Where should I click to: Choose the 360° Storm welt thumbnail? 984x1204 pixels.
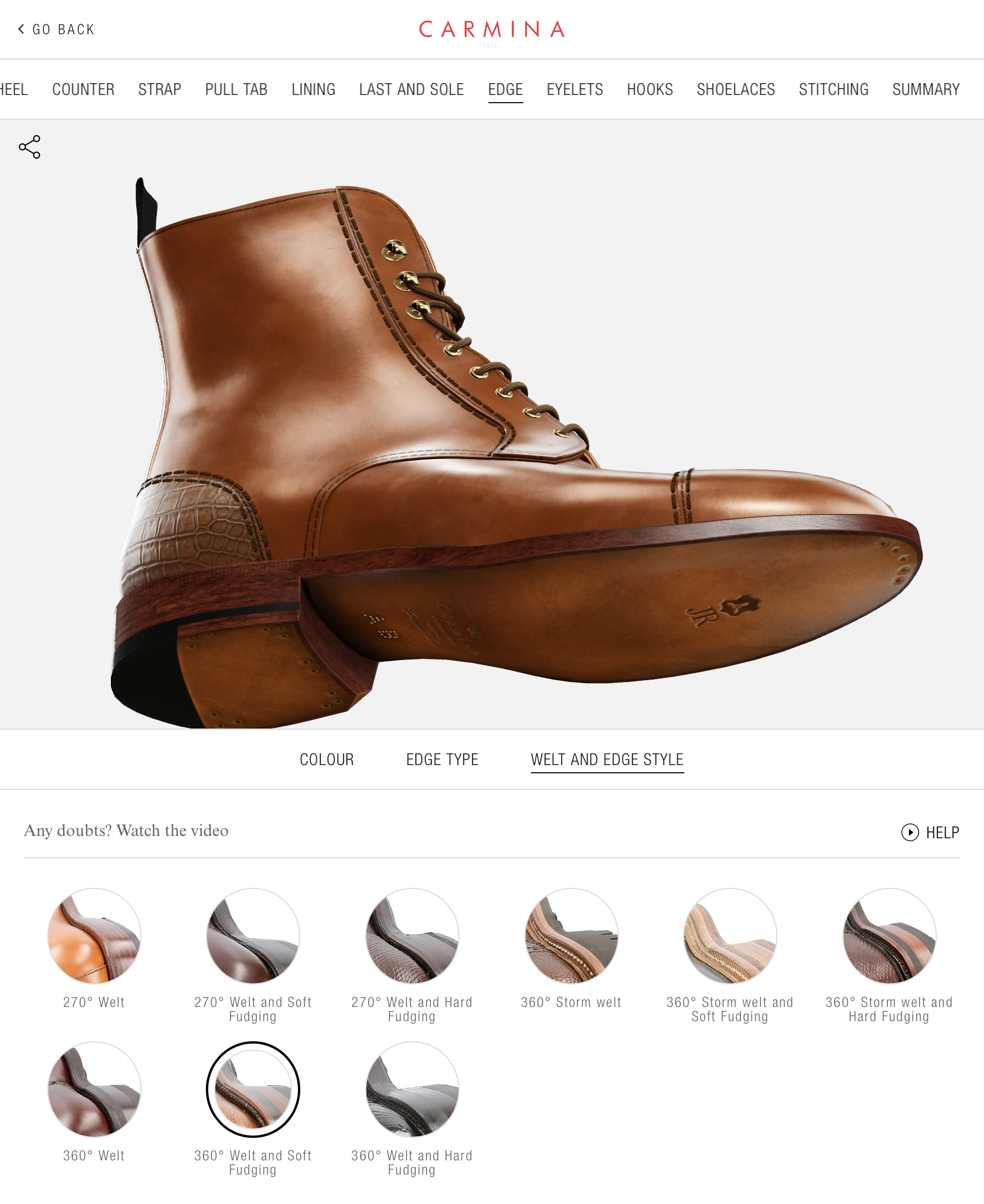pos(572,936)
